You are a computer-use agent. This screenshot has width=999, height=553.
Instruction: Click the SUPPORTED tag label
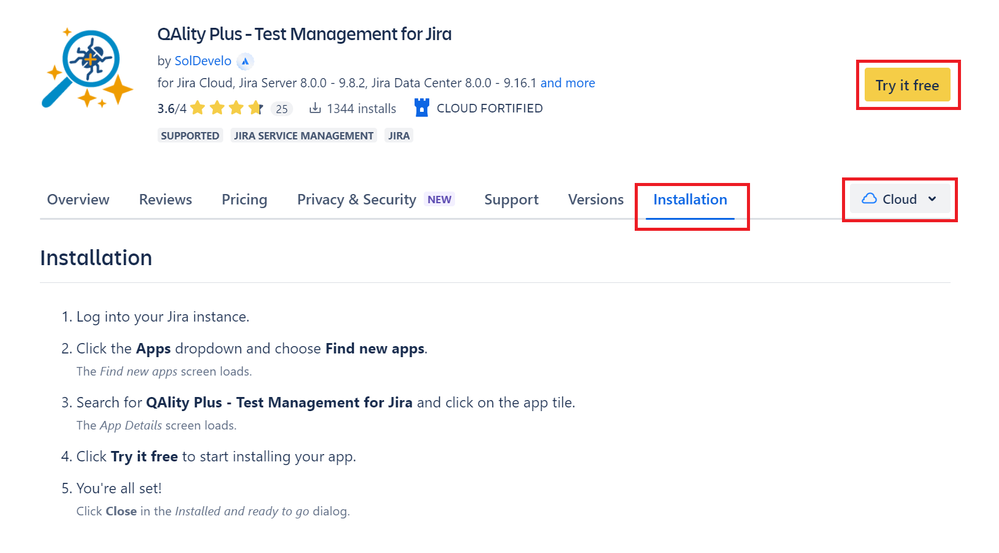tap(190, 136)
